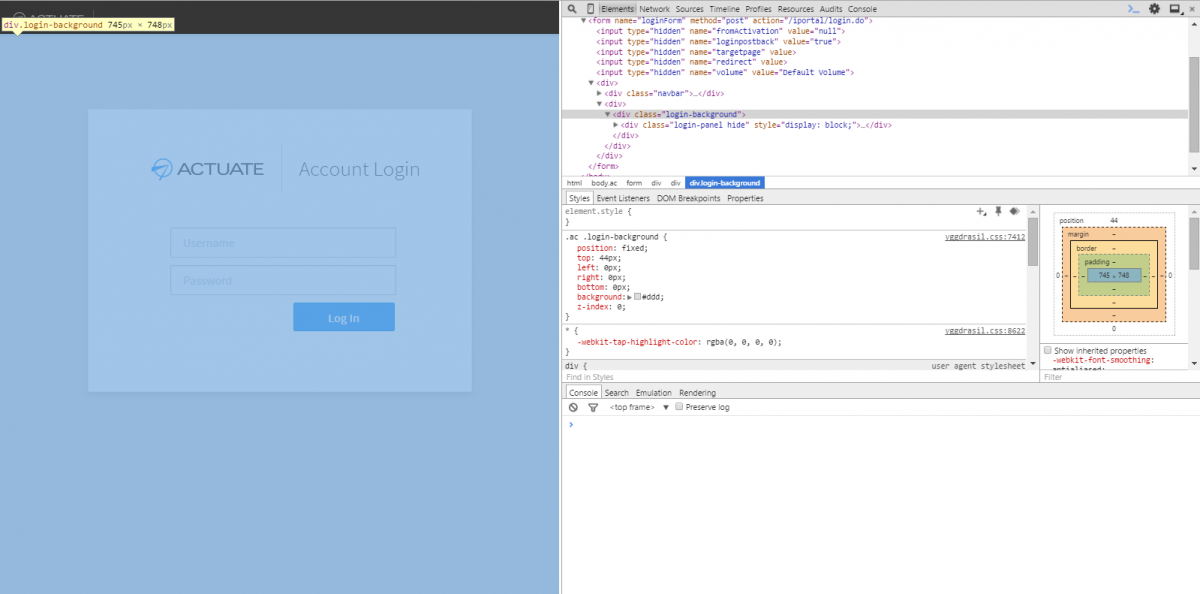Clear the console log icon

(x=573, y=407)
